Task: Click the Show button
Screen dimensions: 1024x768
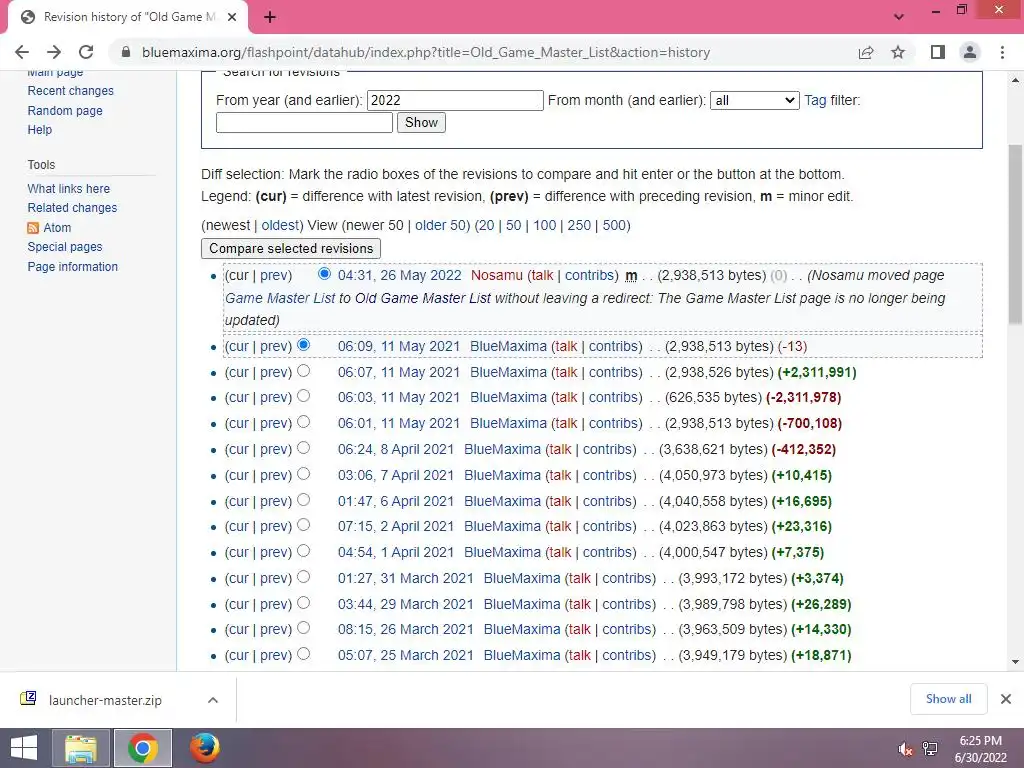Action: click(421, 122)
